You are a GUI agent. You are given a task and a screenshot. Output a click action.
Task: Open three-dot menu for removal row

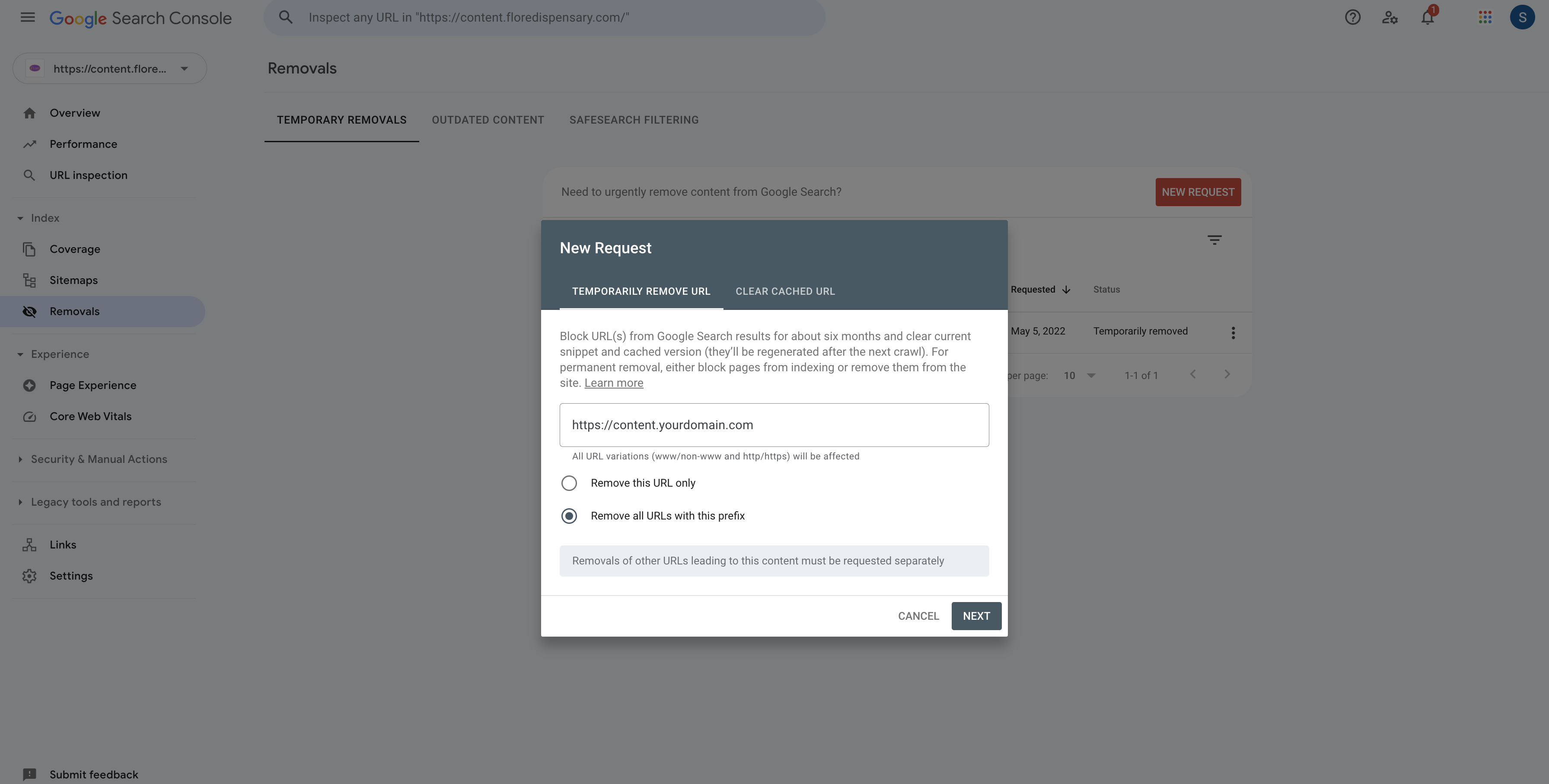tap(1233, 332)
